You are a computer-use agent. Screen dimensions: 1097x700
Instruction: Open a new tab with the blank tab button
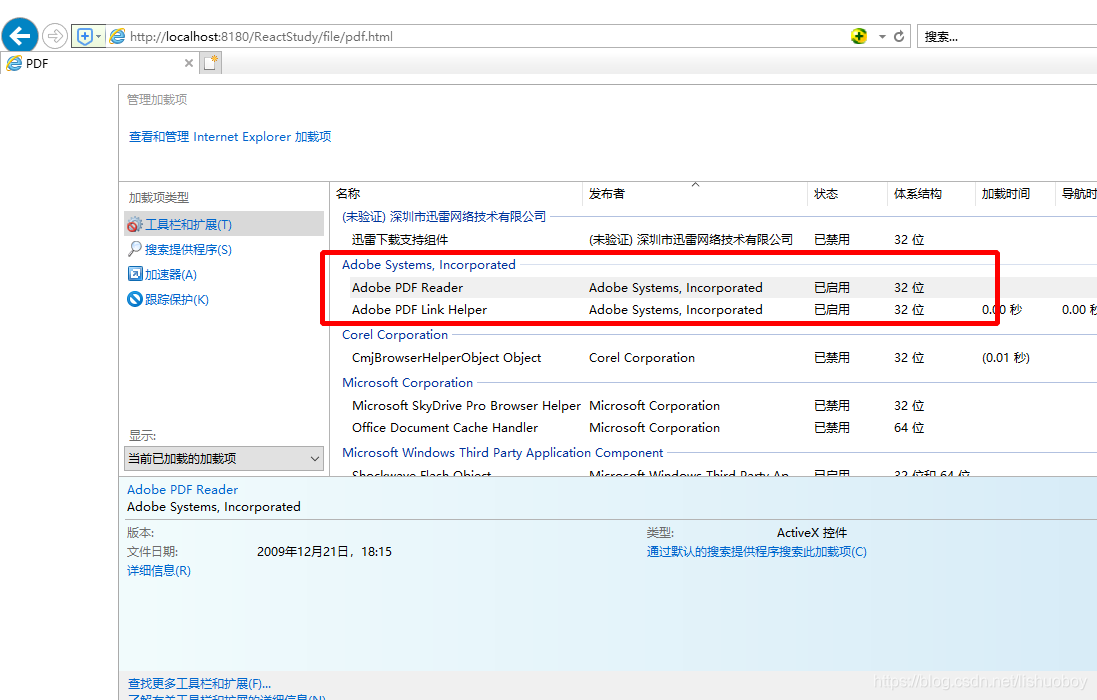[x=211, y=63]
